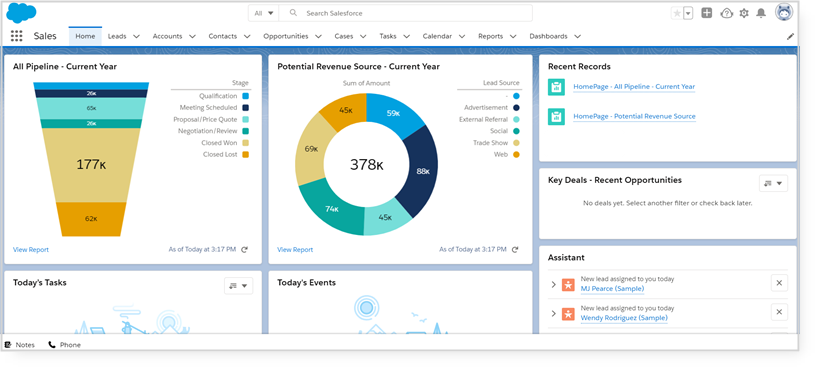
Task: Expand the Wendy Rodriguez assistant item
Action: (554, 313)
